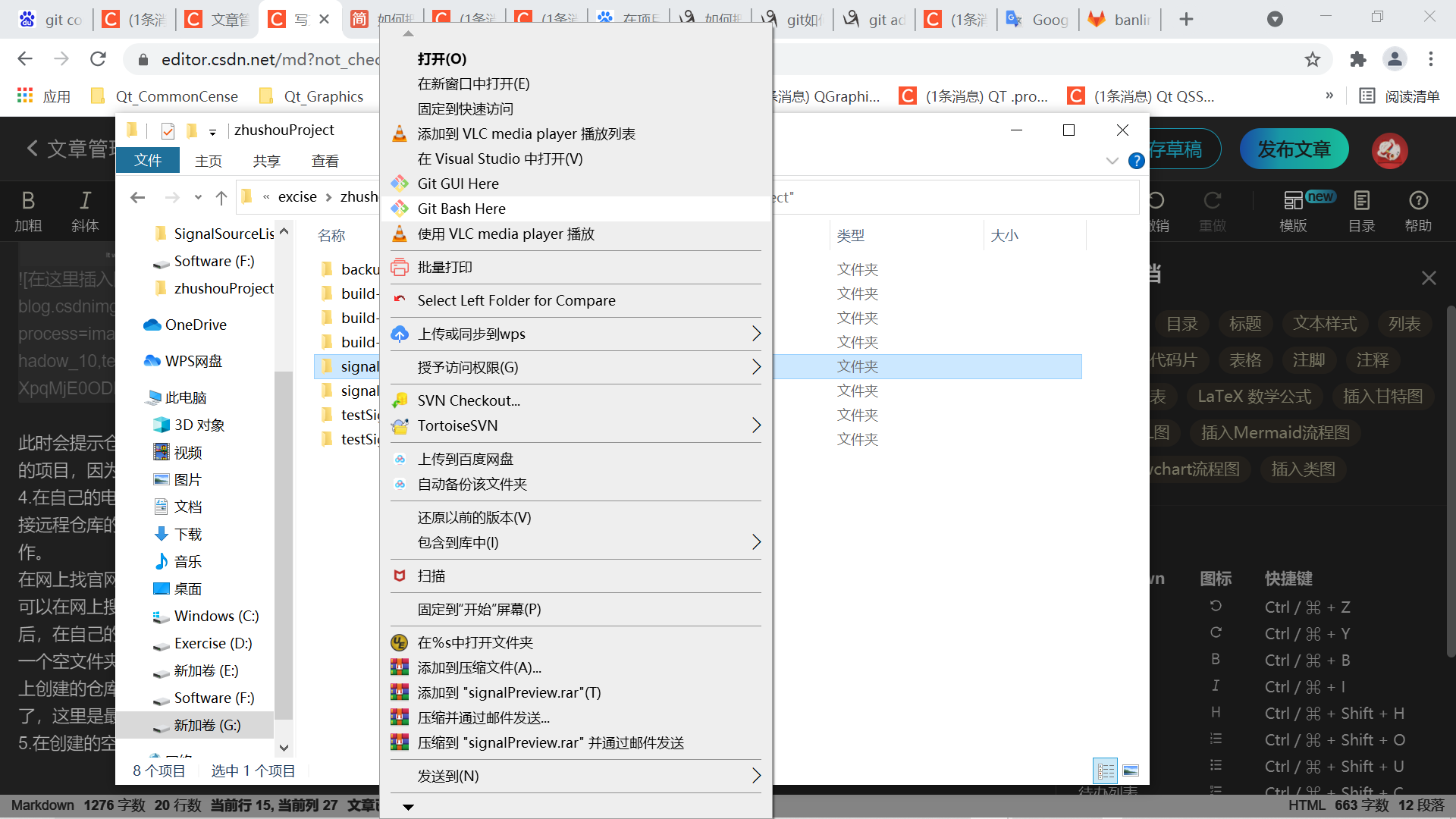The width and height of the screenshot is (1456, 819).
Task: Open the 查看 ribbon tab in Explorer
Action: click(x=325, y=161)
